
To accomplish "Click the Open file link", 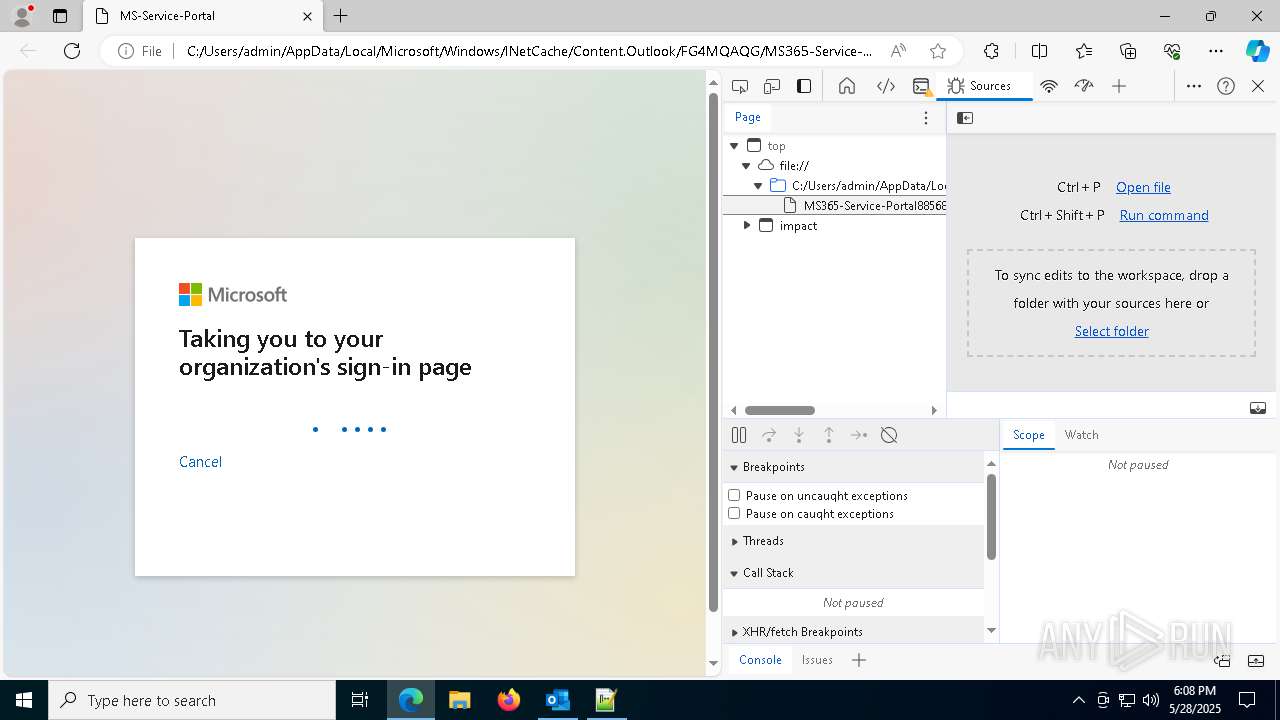I will 1143,187.
